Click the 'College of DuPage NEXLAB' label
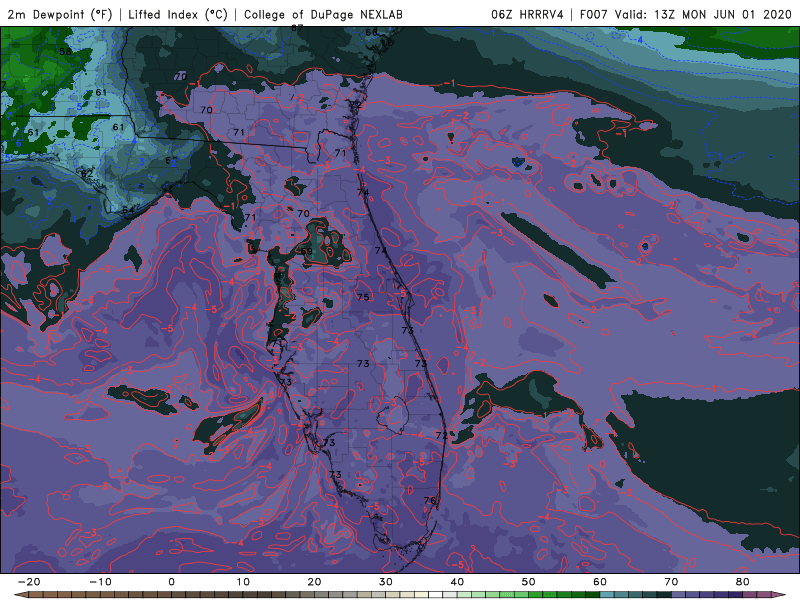 (323, 14)
